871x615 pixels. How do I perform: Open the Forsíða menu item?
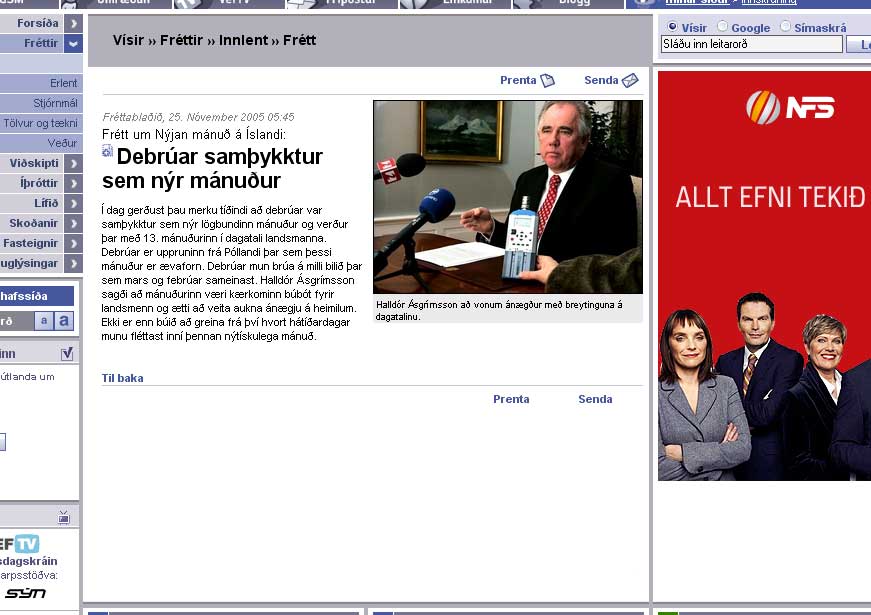tap(32, 23)
